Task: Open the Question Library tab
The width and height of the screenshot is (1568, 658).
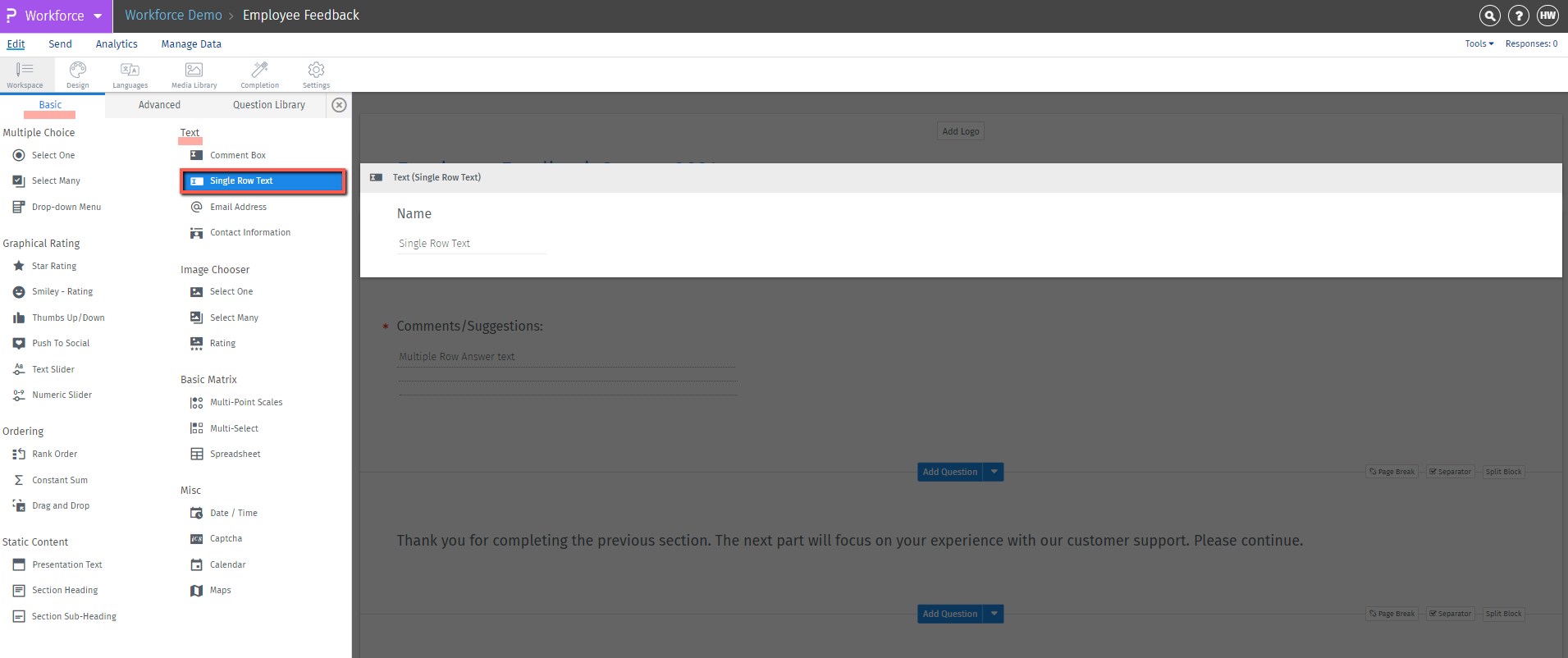Action: click(x=269, y=104)
